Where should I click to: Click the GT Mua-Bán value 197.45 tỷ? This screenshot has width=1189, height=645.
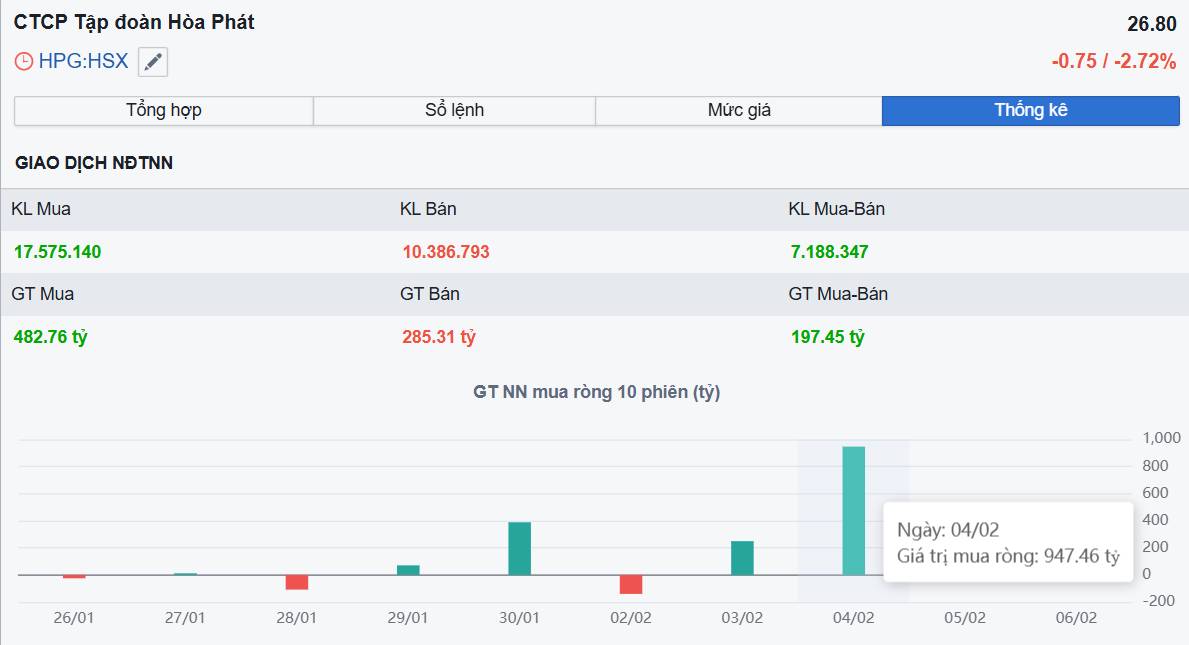click(827, 337)
